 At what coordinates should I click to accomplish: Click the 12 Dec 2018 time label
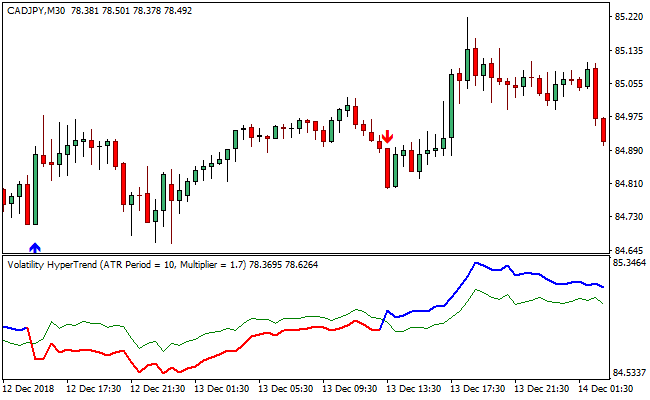29,389
